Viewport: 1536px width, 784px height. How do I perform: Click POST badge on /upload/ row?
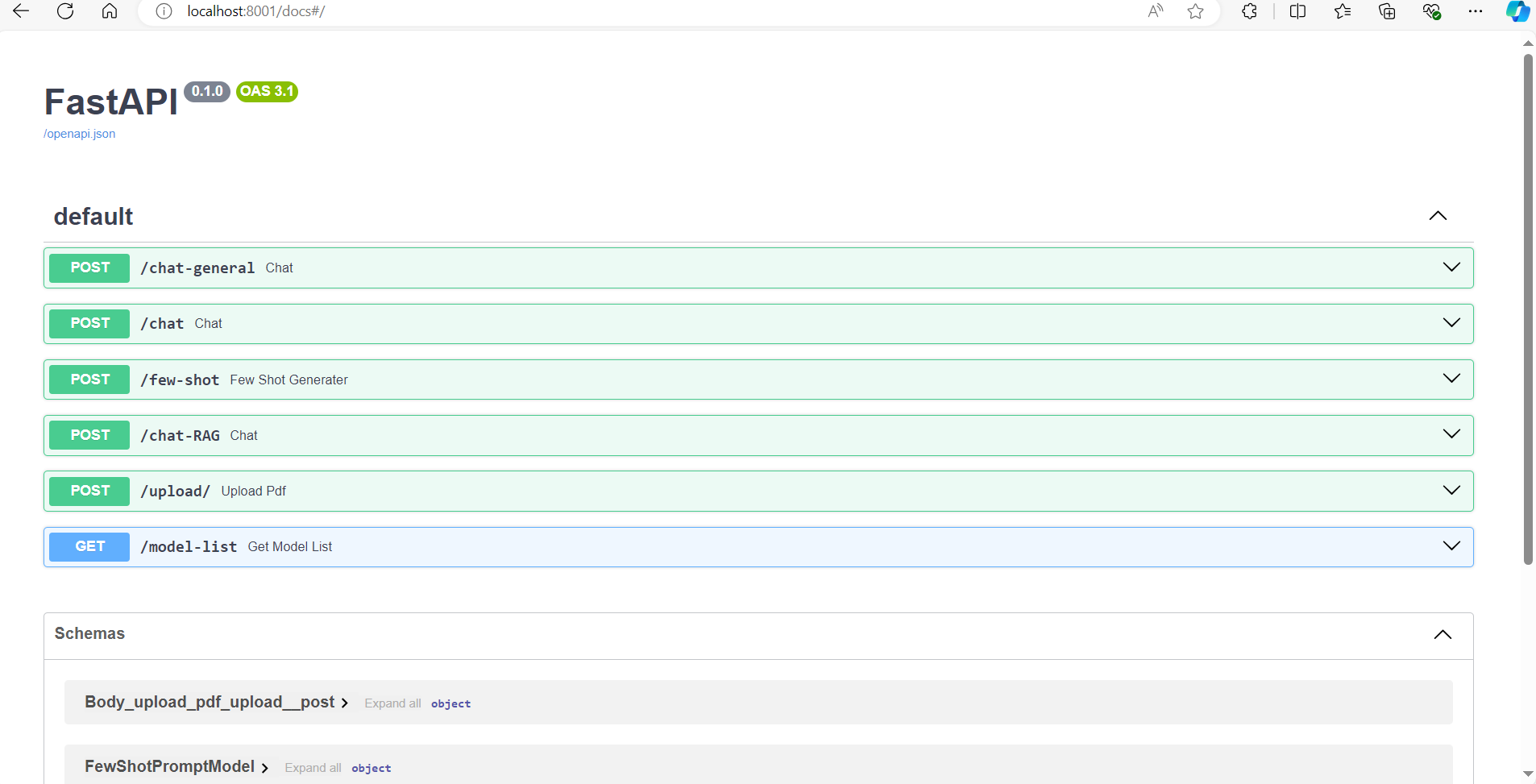89,491
